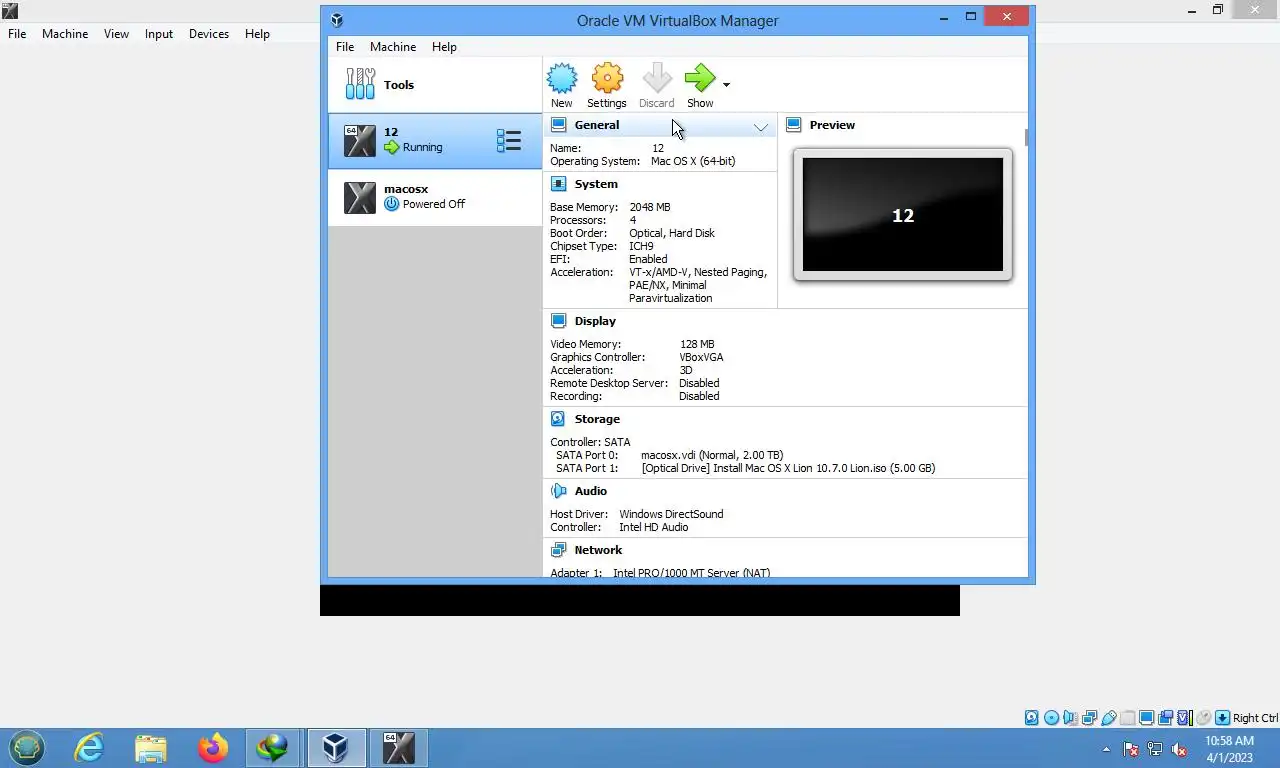The height and width of the screenshot is (768, 1280).
Task: Click the macosx.vdi hard disk entry
Action: (x=712, y=455)
